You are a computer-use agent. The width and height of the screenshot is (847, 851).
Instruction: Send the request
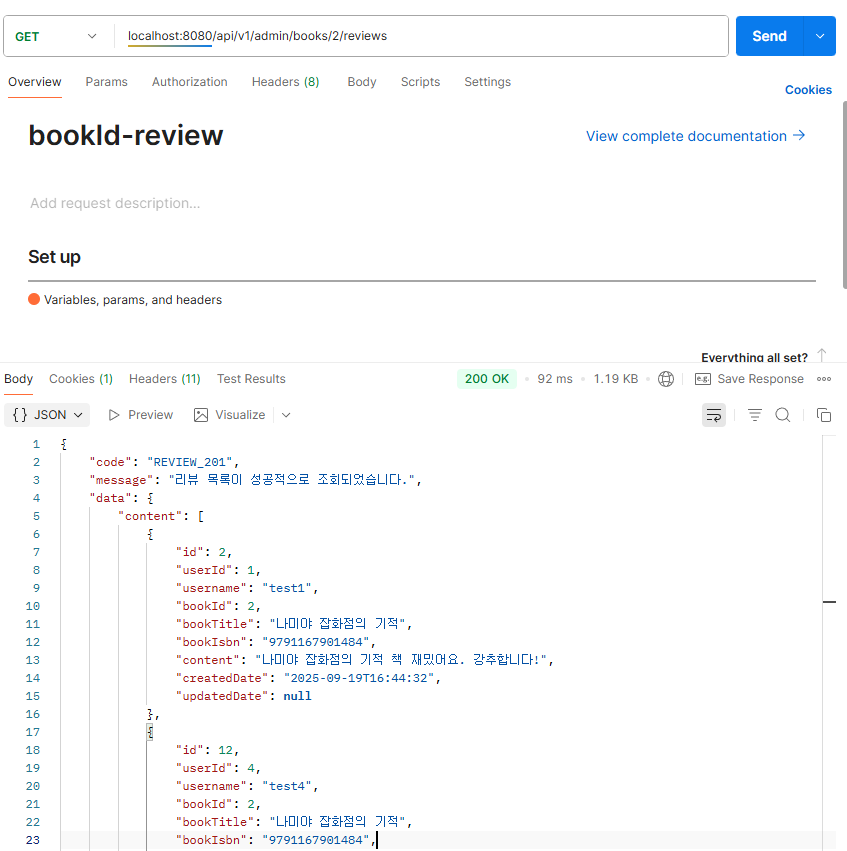click(769, 36)
